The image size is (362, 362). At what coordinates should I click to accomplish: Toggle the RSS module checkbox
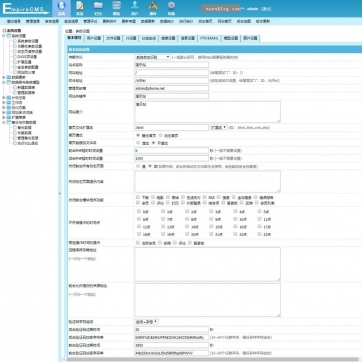coord(205,197)
